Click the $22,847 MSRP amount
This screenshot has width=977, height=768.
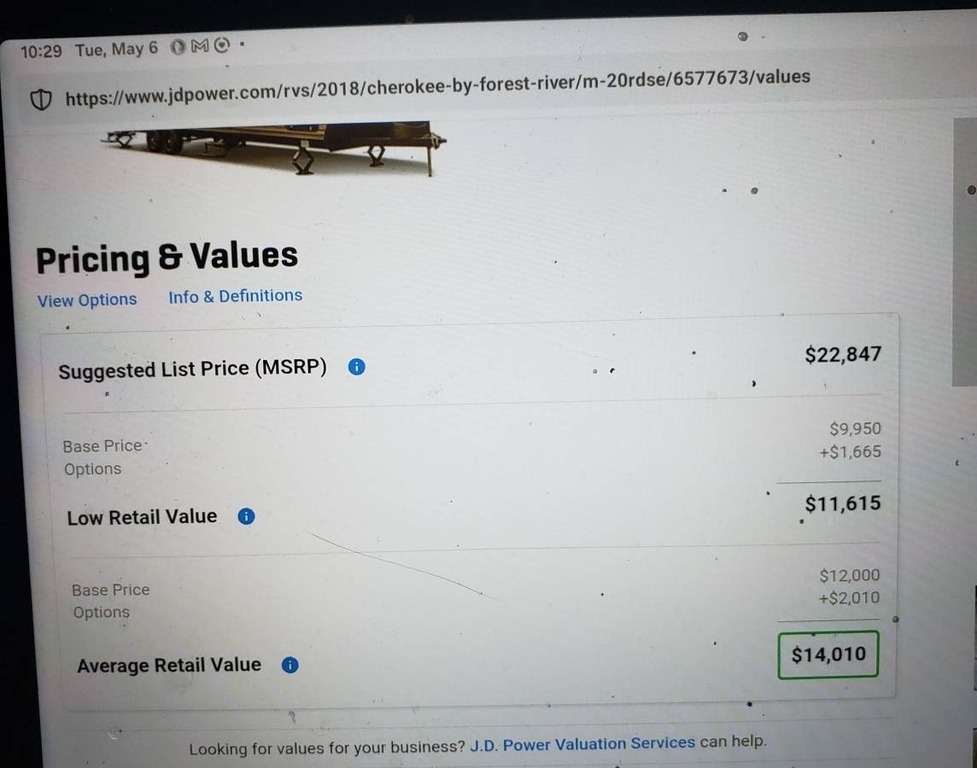(842, 354)
